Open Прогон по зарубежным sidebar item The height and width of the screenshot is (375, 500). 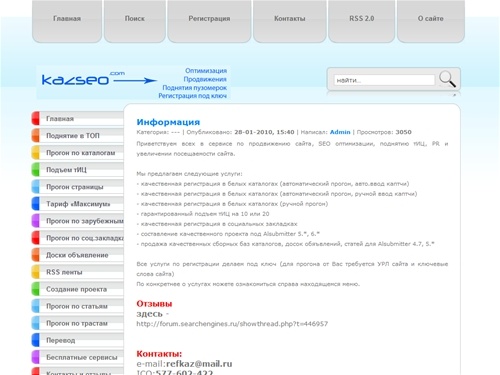pyautogui.click(x=77, y=221)
